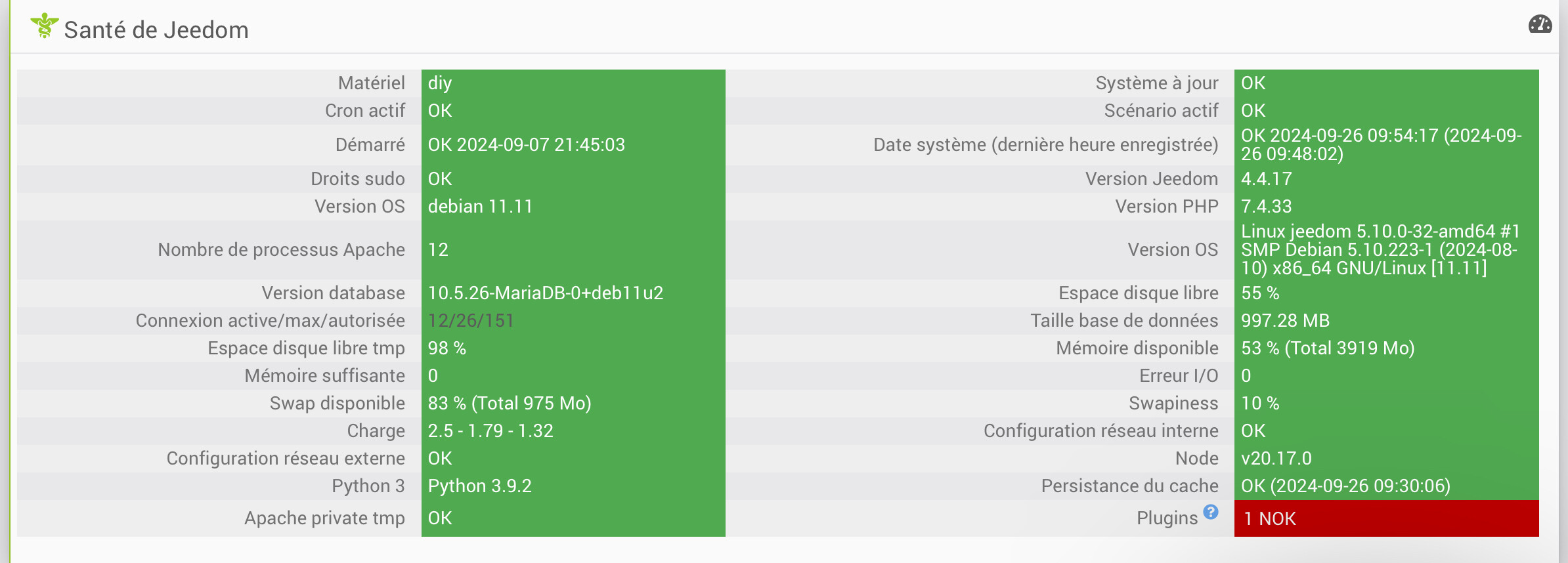Image resolution: width=1568 pixels, height=563 pixels.
Task: Click the Espace disque libre 55 % cell
Action: point(1386,293)
